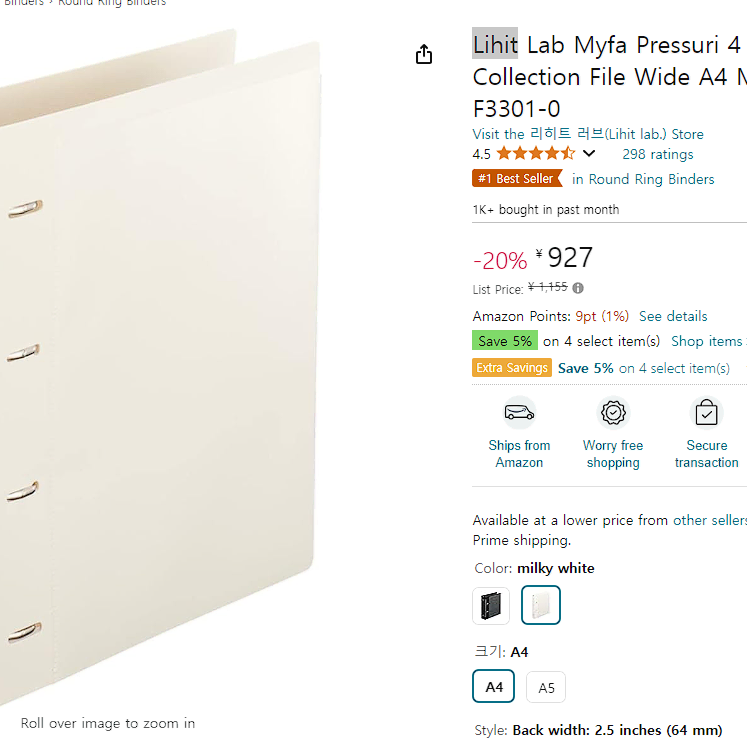Click the Extra Savings orange badge
Image resolution: width=747 pixels, height=747 pixels.
click(x=512, y=368)
